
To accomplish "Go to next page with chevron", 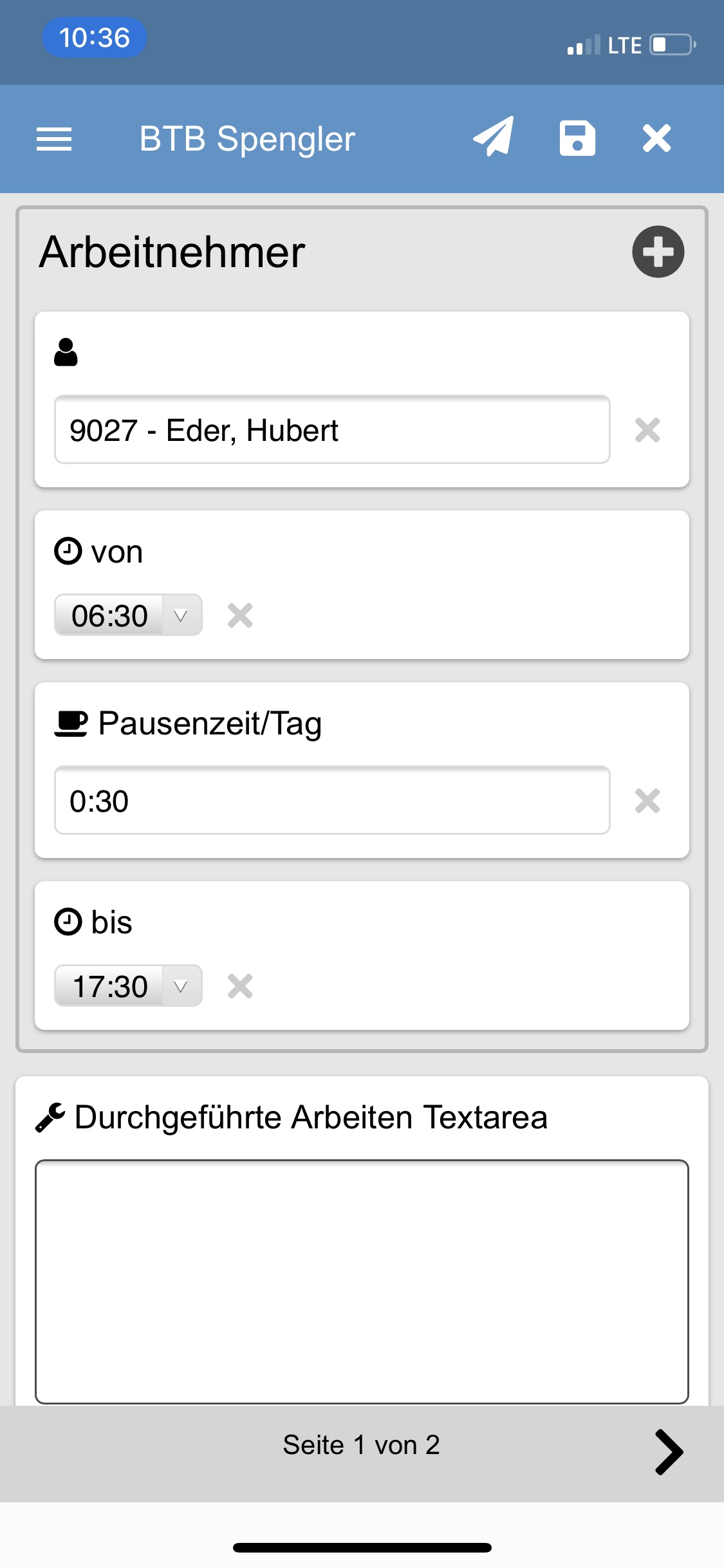I will coord(669,1451).
